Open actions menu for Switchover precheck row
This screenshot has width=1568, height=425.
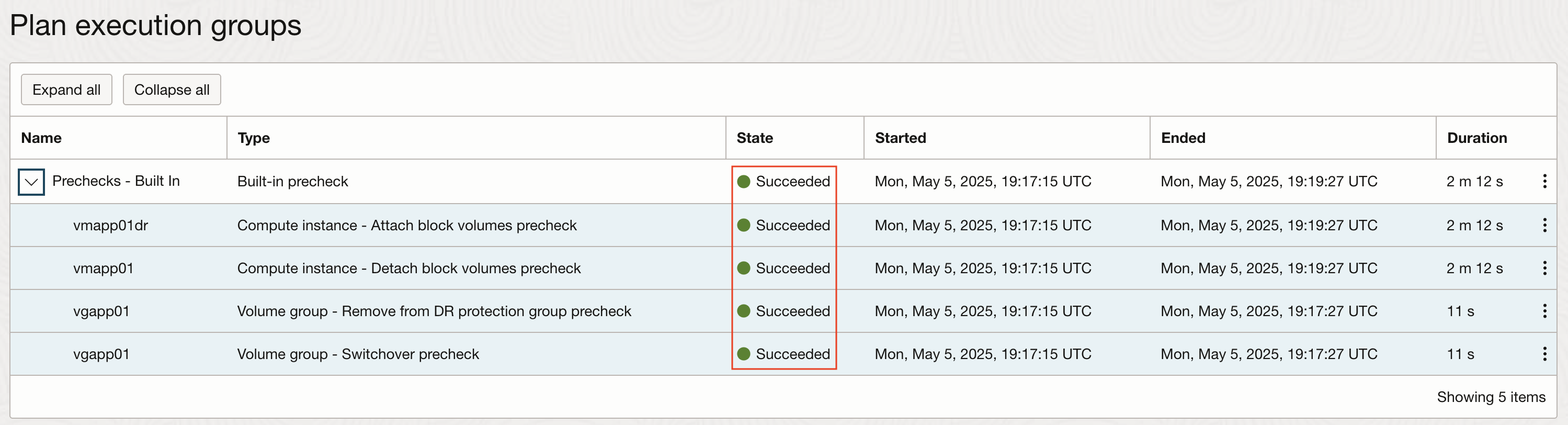[x=1544, y=354]
